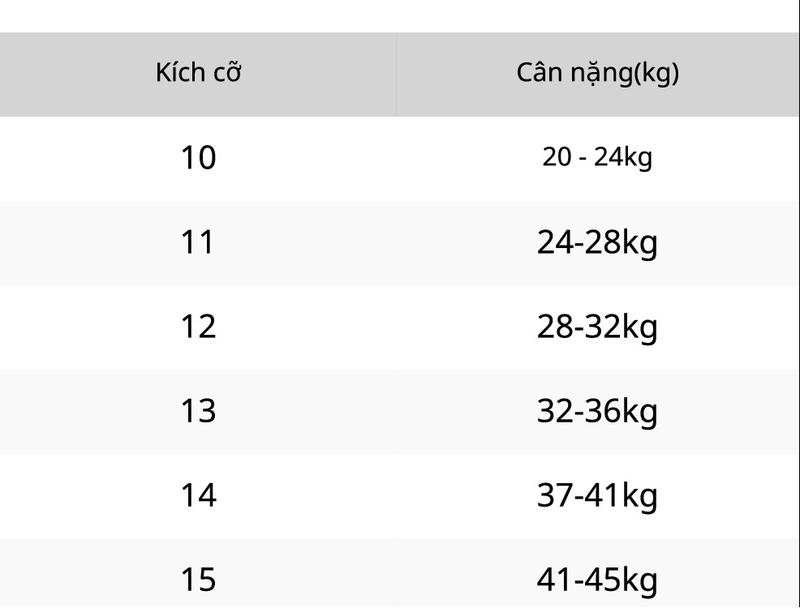The width and height of the screenshot is (800, 608).
Task: Click the 24-28kg weight value
Action: [x=597, y=242]
